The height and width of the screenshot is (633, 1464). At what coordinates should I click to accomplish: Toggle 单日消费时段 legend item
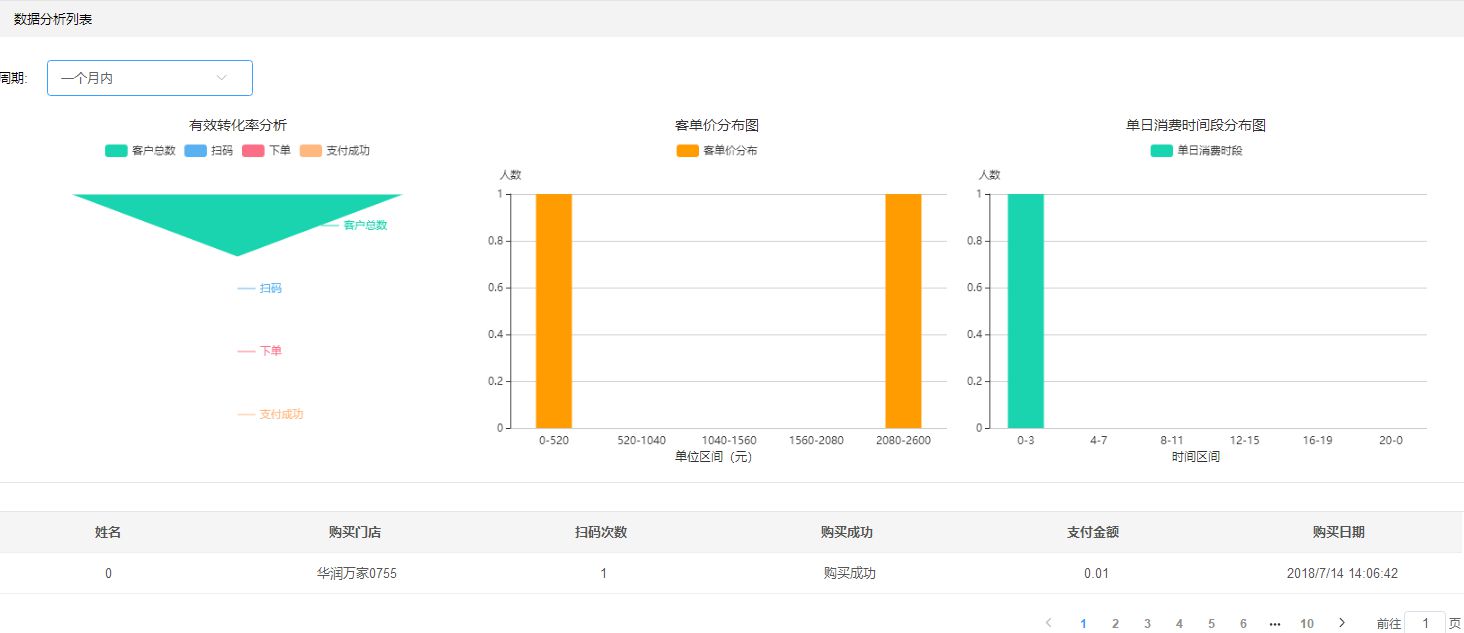(1196, 151)
